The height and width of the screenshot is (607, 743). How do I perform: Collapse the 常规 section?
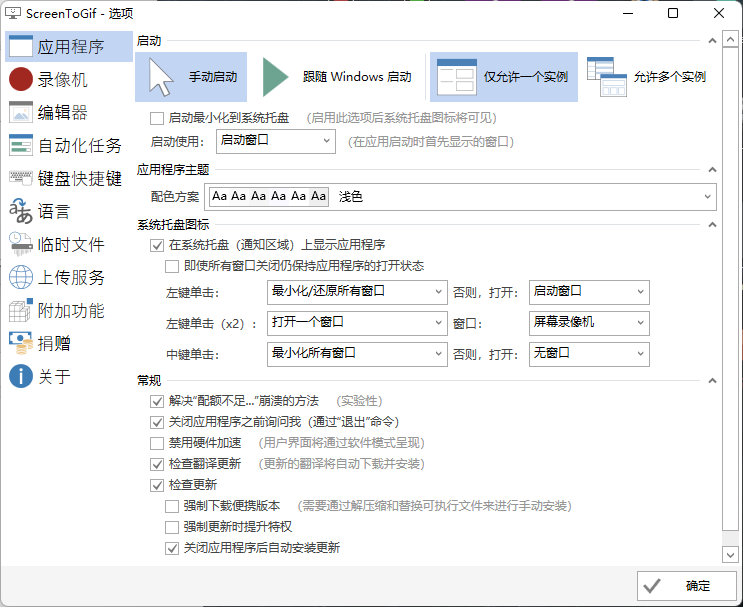point(712,381)
